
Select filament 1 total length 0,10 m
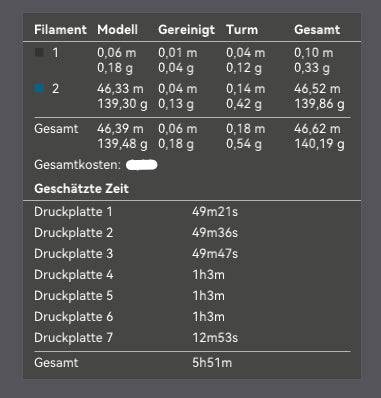click(314, 53)
